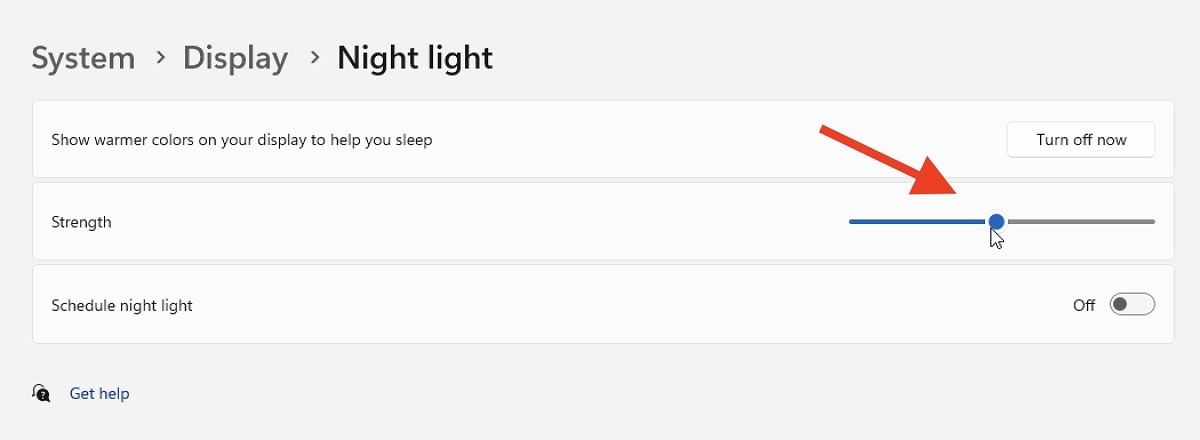Click the Strength label text
This screenshot has height=440, width=1200.
81,222
